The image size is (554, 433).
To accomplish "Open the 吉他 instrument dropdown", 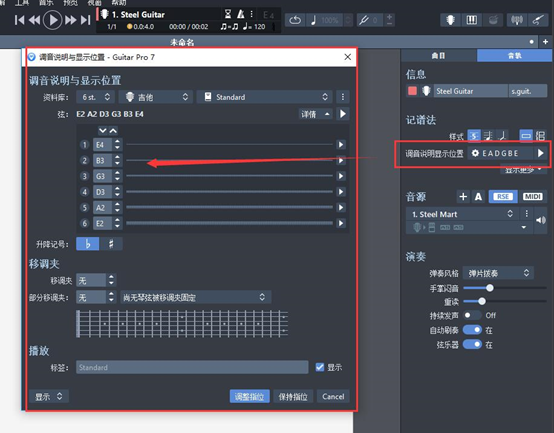I will 155,97.
